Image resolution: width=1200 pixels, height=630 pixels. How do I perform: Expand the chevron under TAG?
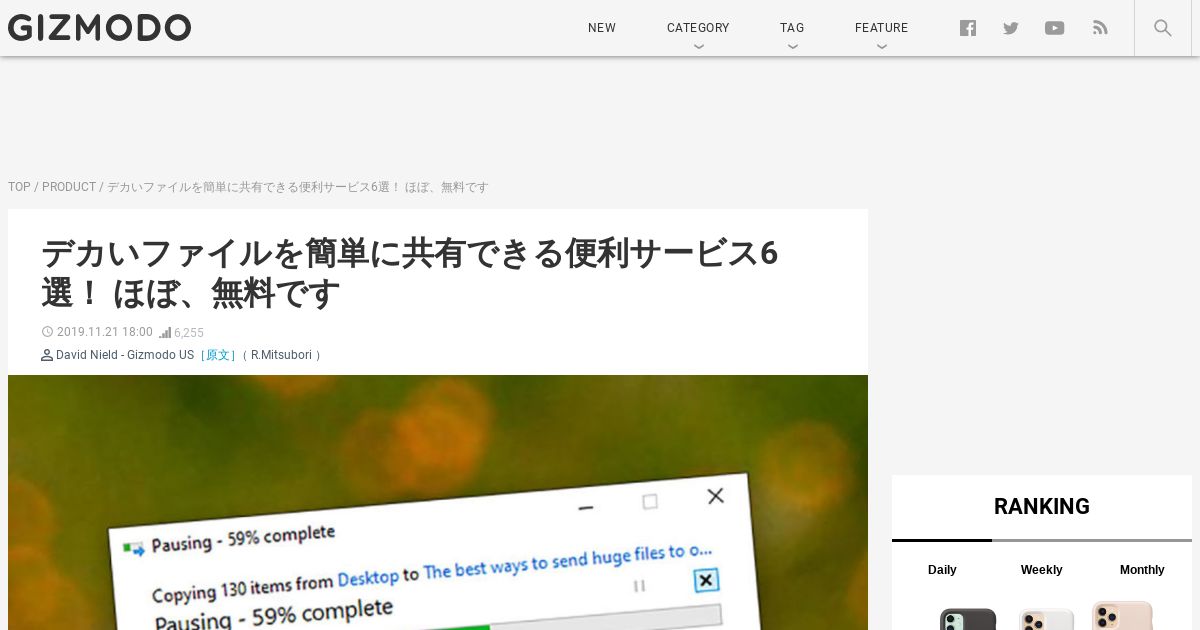792,46
